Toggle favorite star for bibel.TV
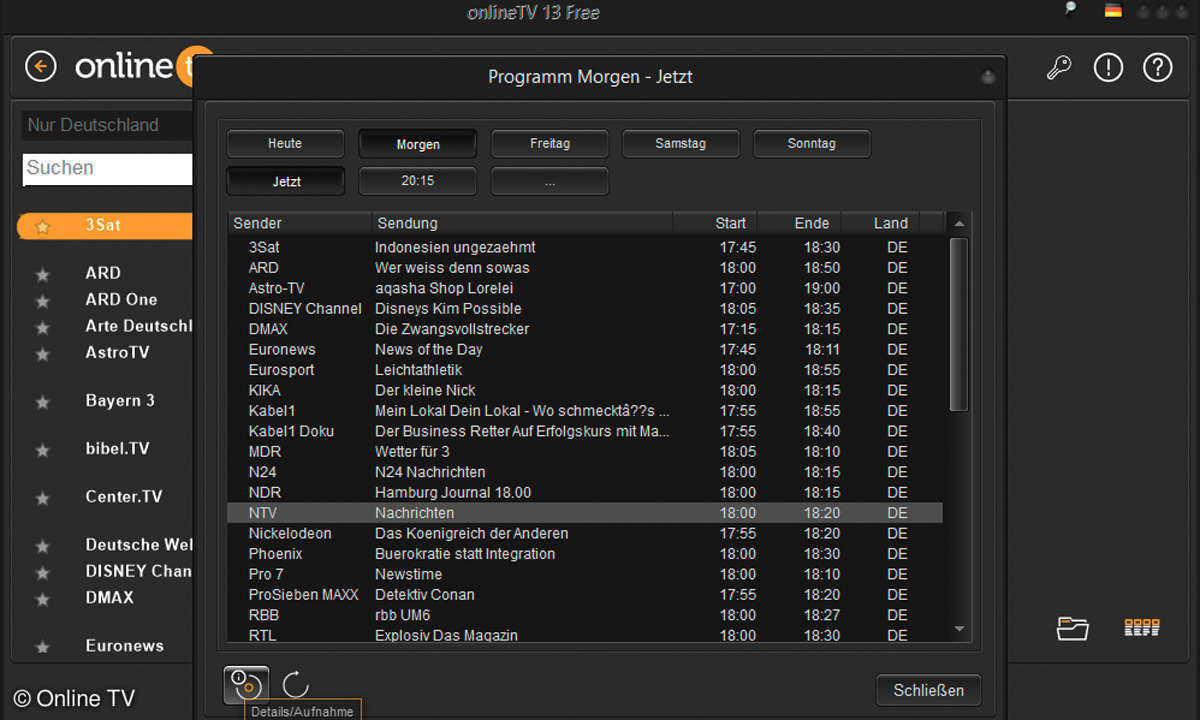The height and width of the screenshot is (720, 1200). pos(42,450)
